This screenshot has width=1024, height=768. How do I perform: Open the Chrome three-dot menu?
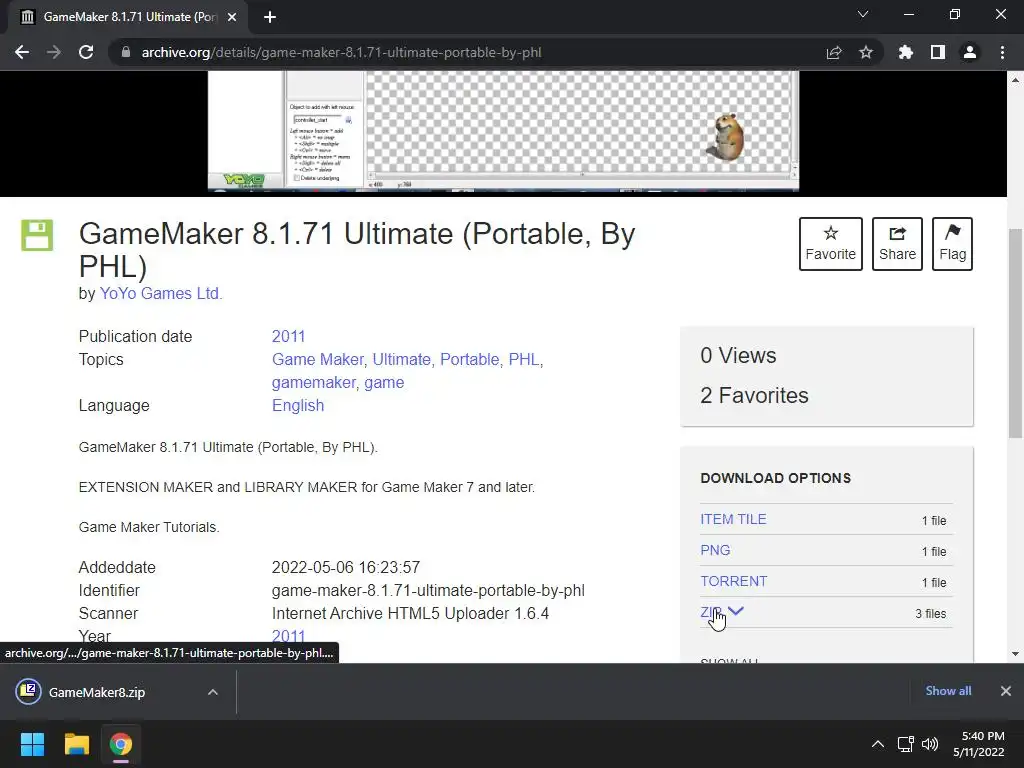point(1002,52)
